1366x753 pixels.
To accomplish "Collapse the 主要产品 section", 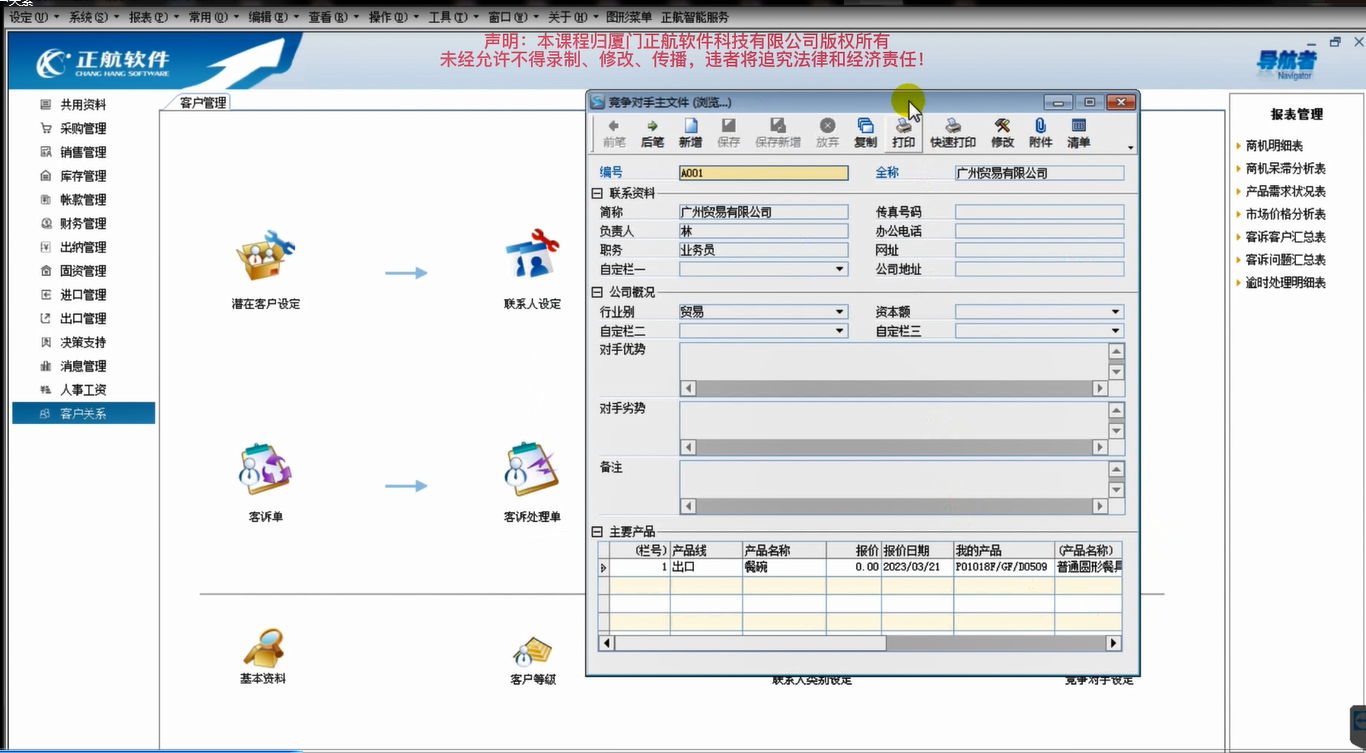I will [x=597, y=532].
